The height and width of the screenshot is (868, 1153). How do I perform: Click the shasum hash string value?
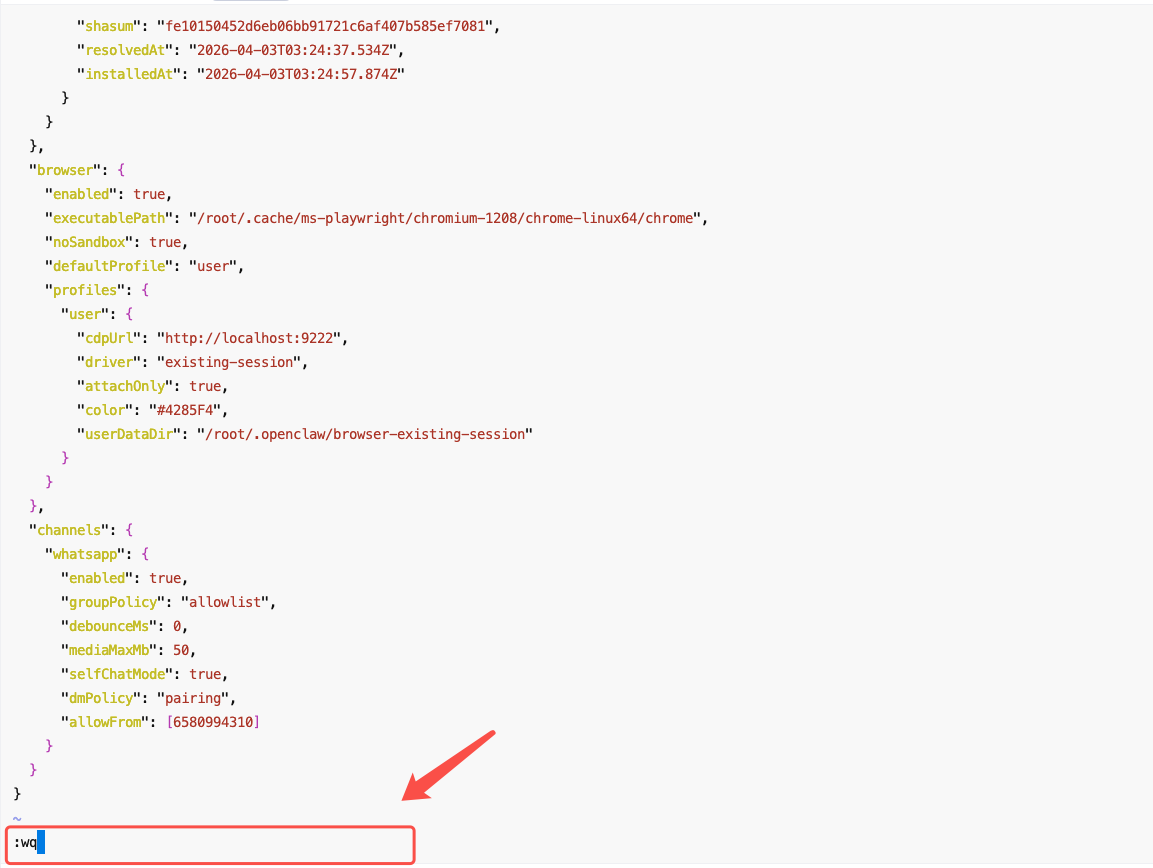[x=327, y=26]
